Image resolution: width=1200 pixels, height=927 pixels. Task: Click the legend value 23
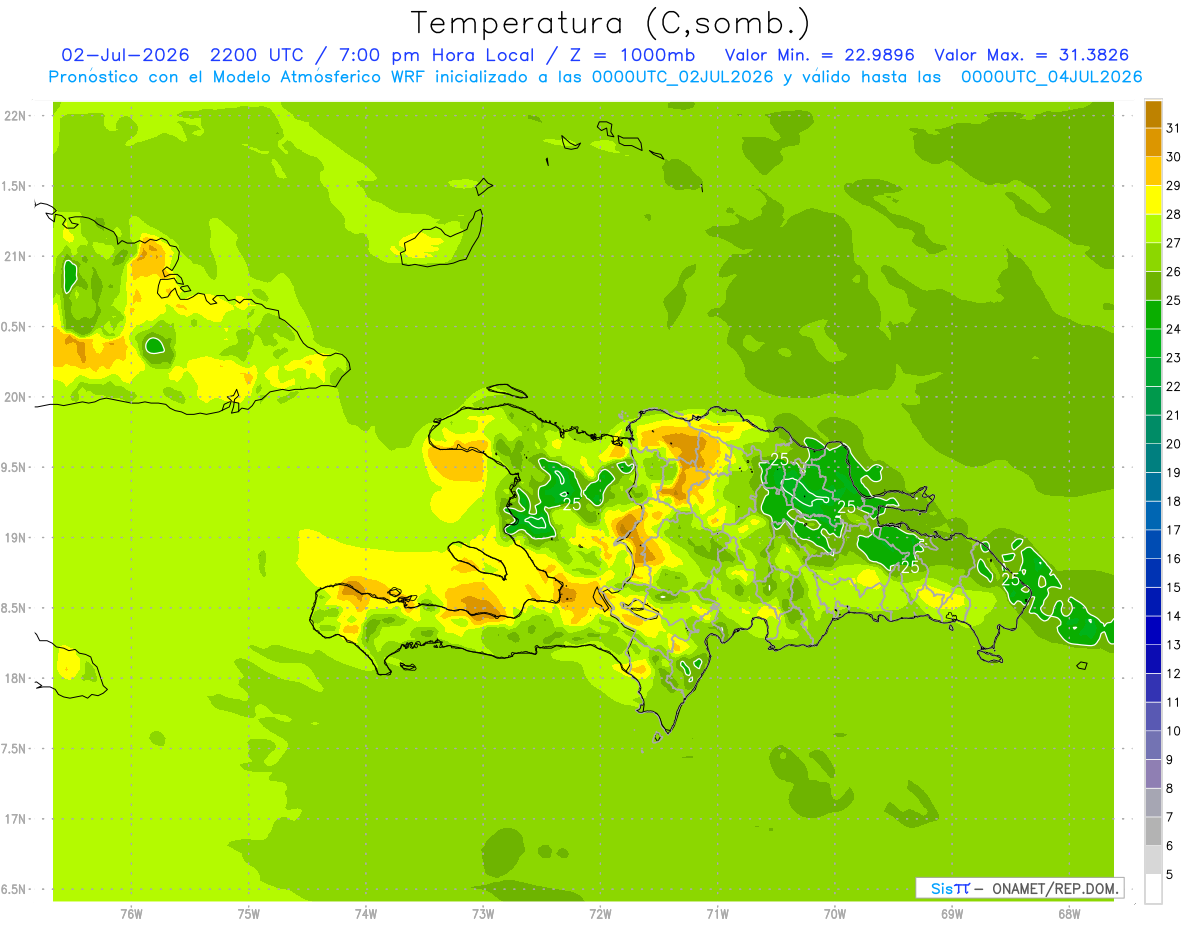point(1174,358)
